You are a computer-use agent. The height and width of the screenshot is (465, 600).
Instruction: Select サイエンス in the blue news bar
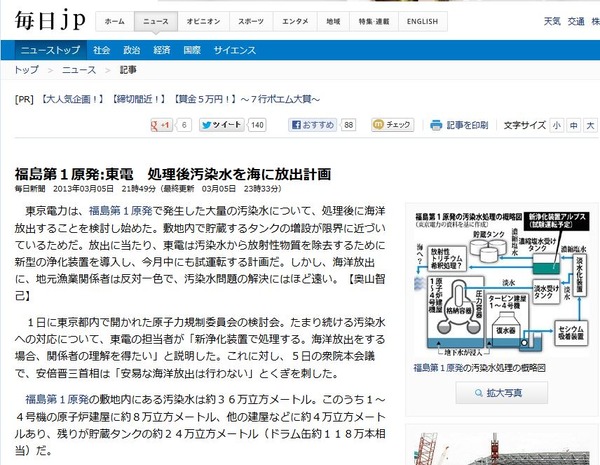click(x=235, y=50)
